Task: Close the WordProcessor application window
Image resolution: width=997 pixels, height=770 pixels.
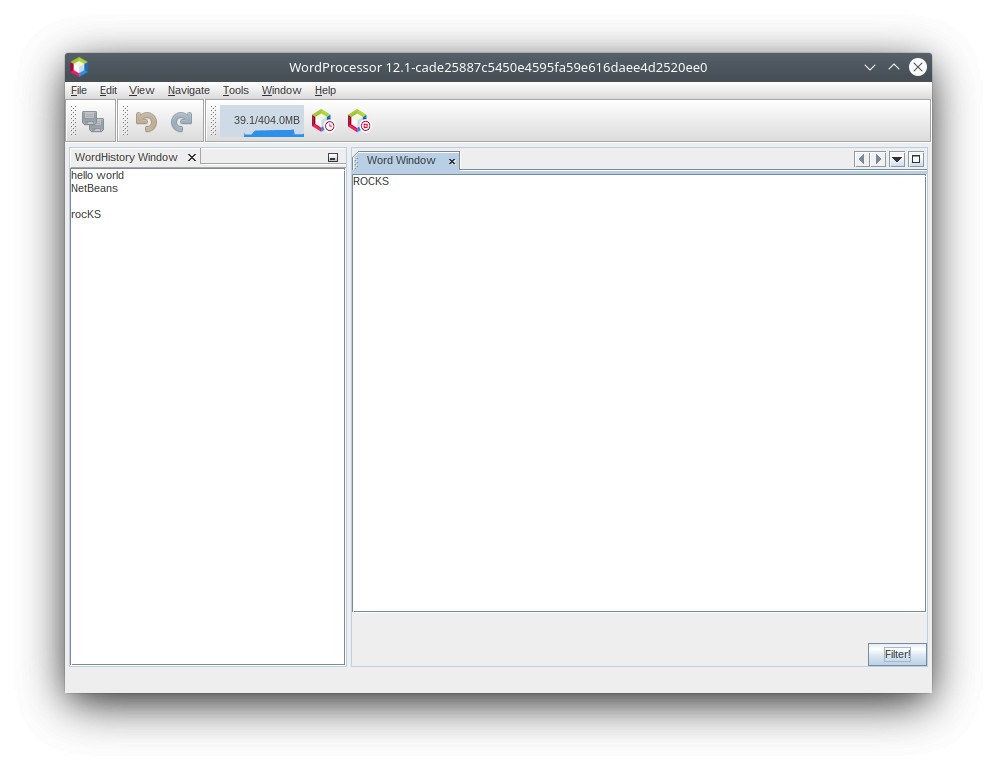Action: [918, 67]
